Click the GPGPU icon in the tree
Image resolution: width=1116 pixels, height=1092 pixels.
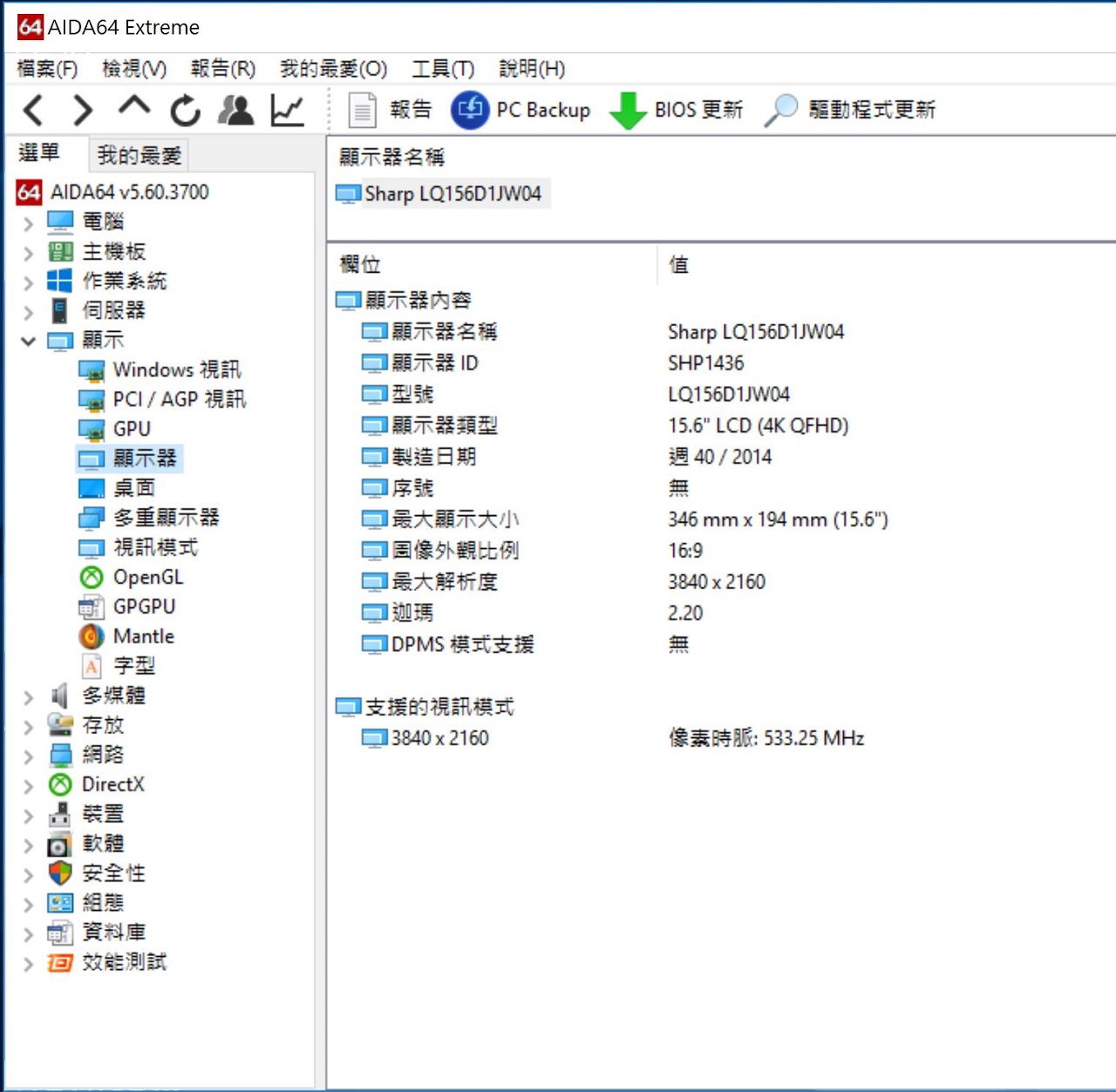click(x=92, y=607)
